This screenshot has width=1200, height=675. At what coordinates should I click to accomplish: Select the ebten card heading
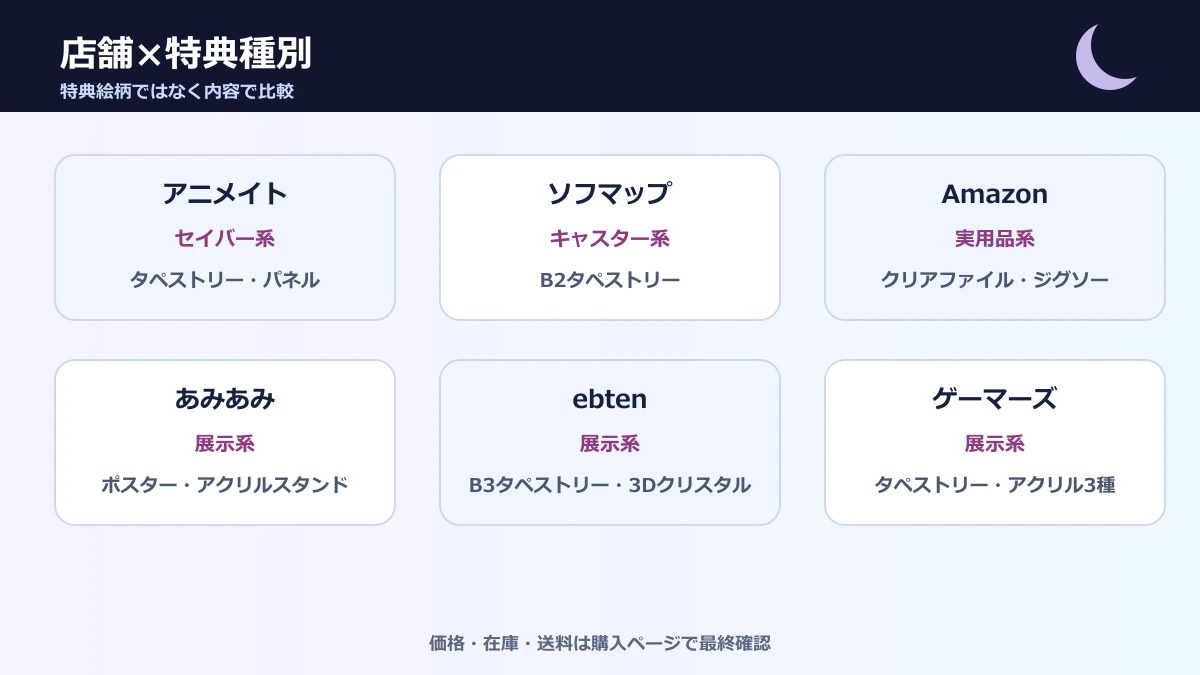click(x=610, y=399)
